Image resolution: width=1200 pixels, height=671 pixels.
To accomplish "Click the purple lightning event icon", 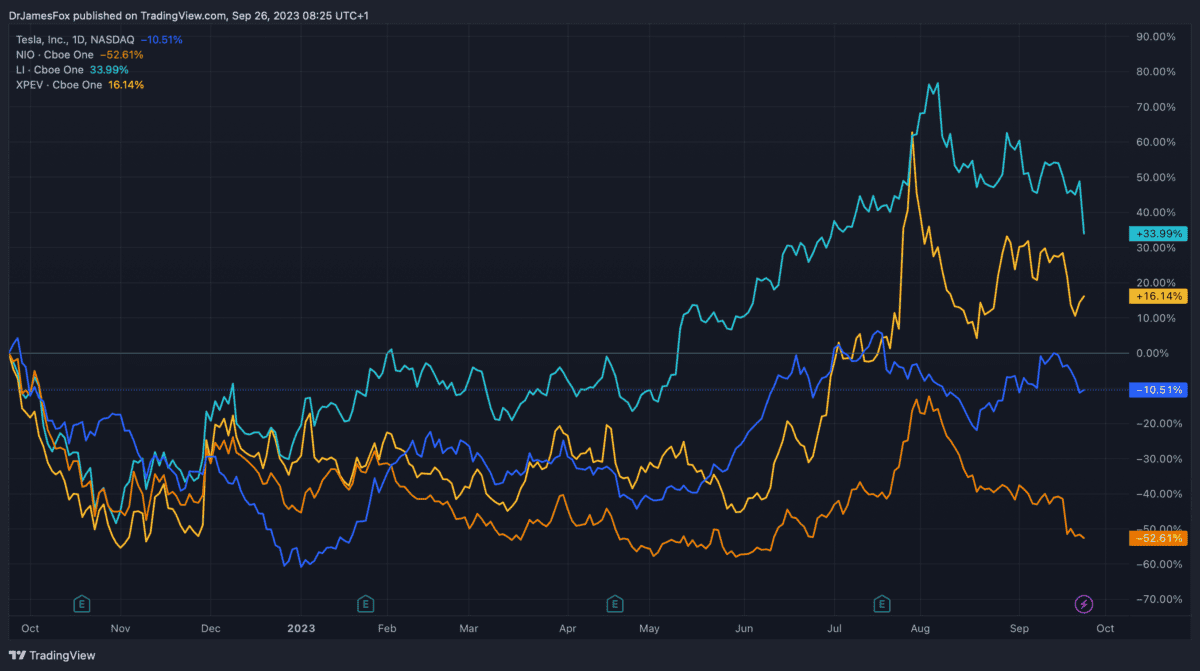I will coord(1084,603).
